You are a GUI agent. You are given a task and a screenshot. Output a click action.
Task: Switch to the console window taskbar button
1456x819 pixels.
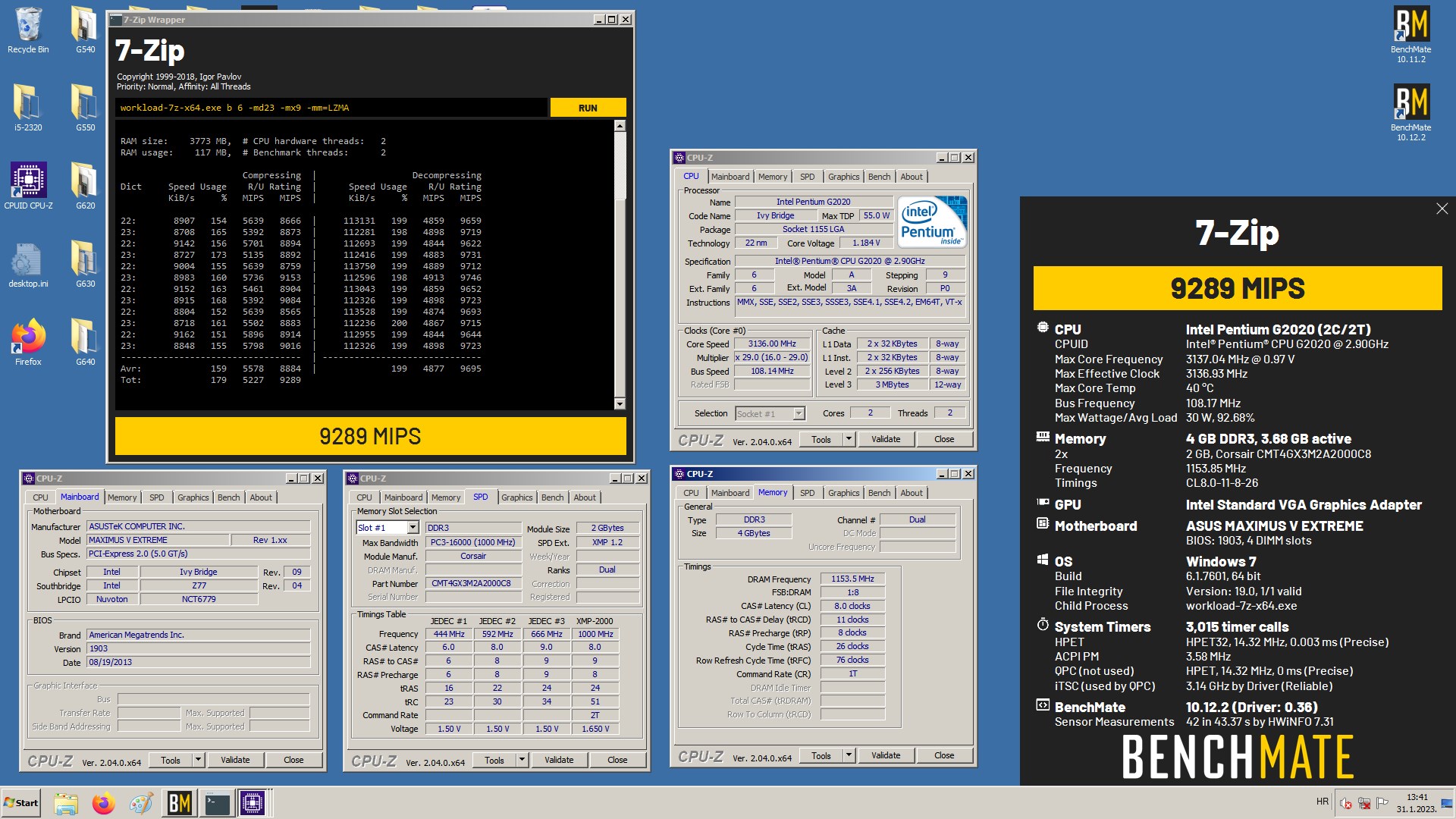click(217, 803)
